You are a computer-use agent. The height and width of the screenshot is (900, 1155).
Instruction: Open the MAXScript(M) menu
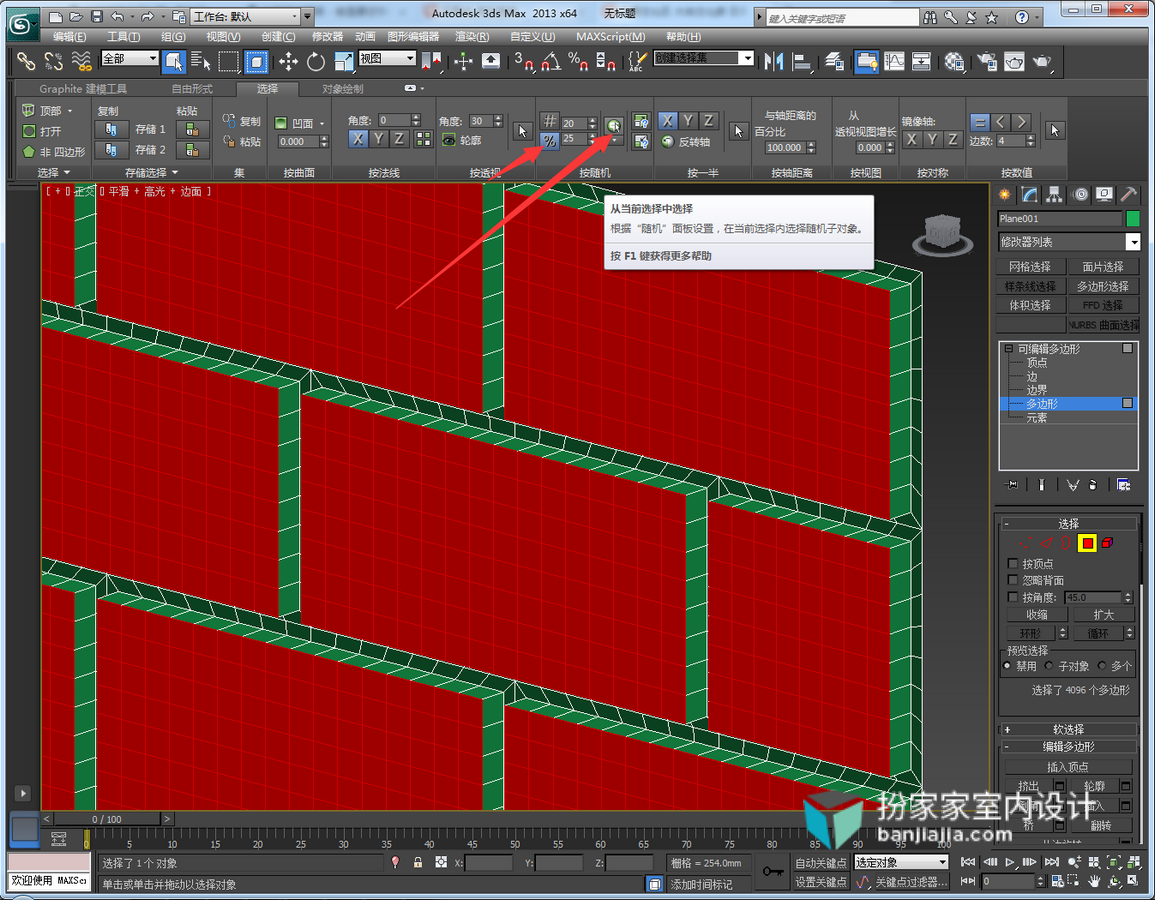[611, 37]
